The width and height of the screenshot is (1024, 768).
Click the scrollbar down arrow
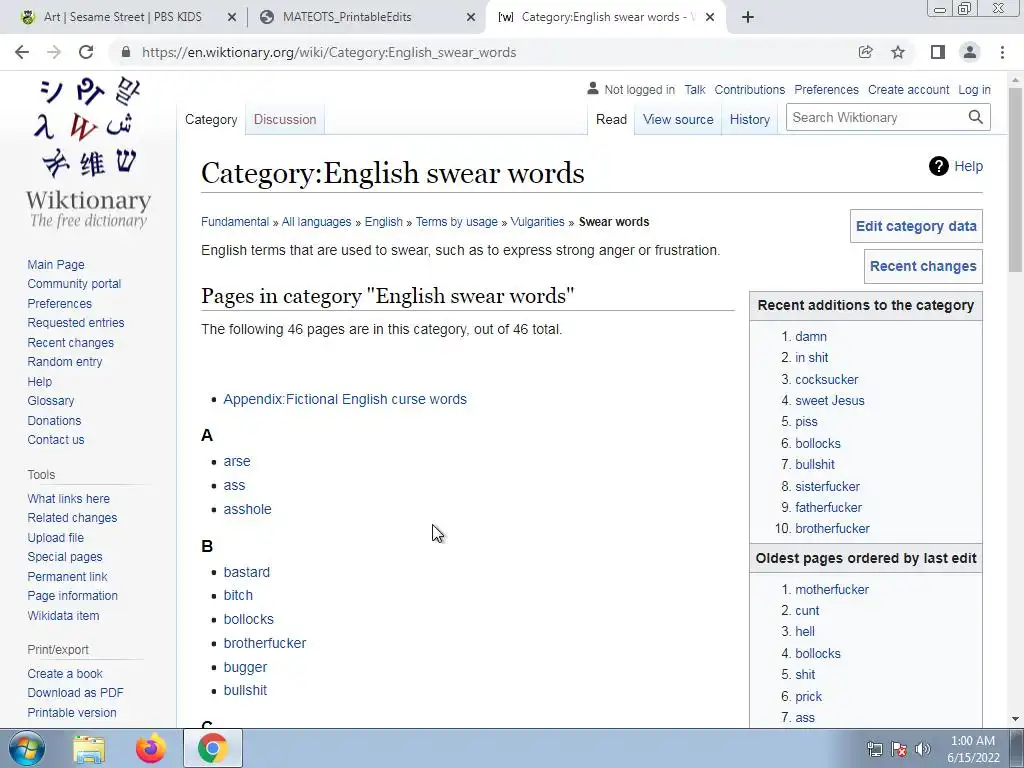point(1015,718)
